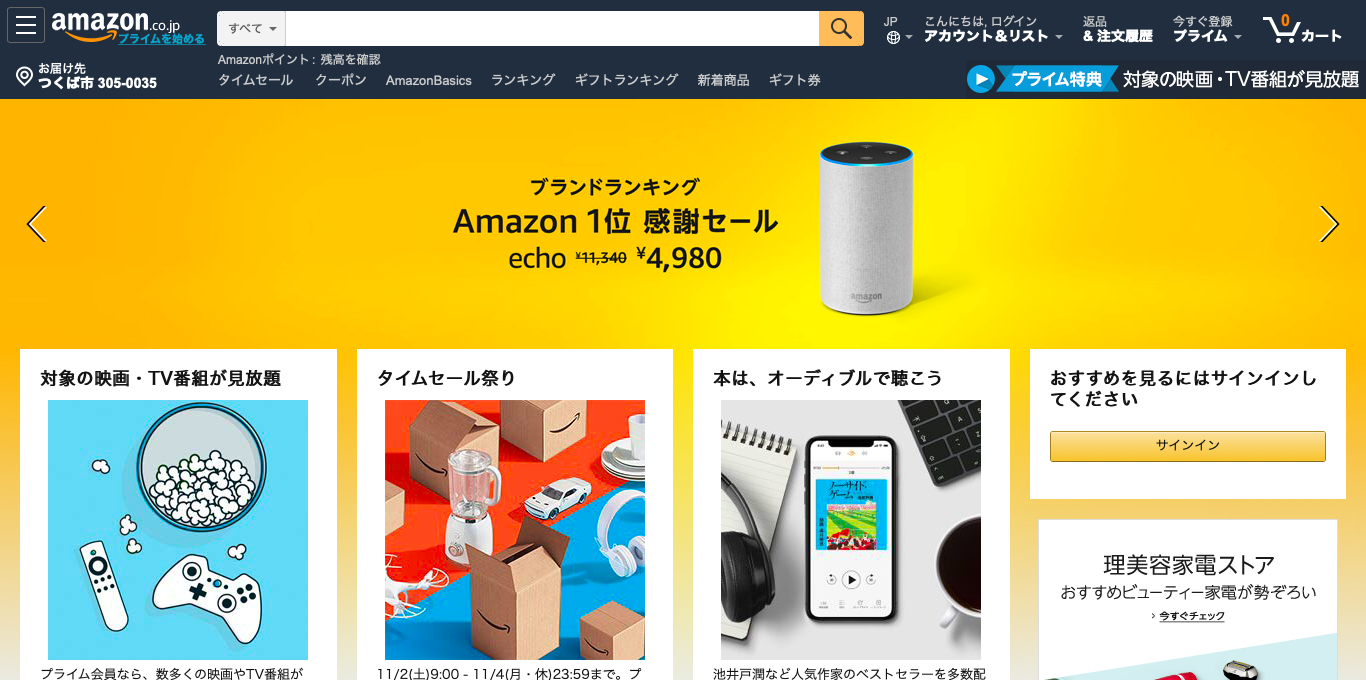Select the ギフト券 nav item
Screen dimensions: 1366x680
[x=795, y=80]
